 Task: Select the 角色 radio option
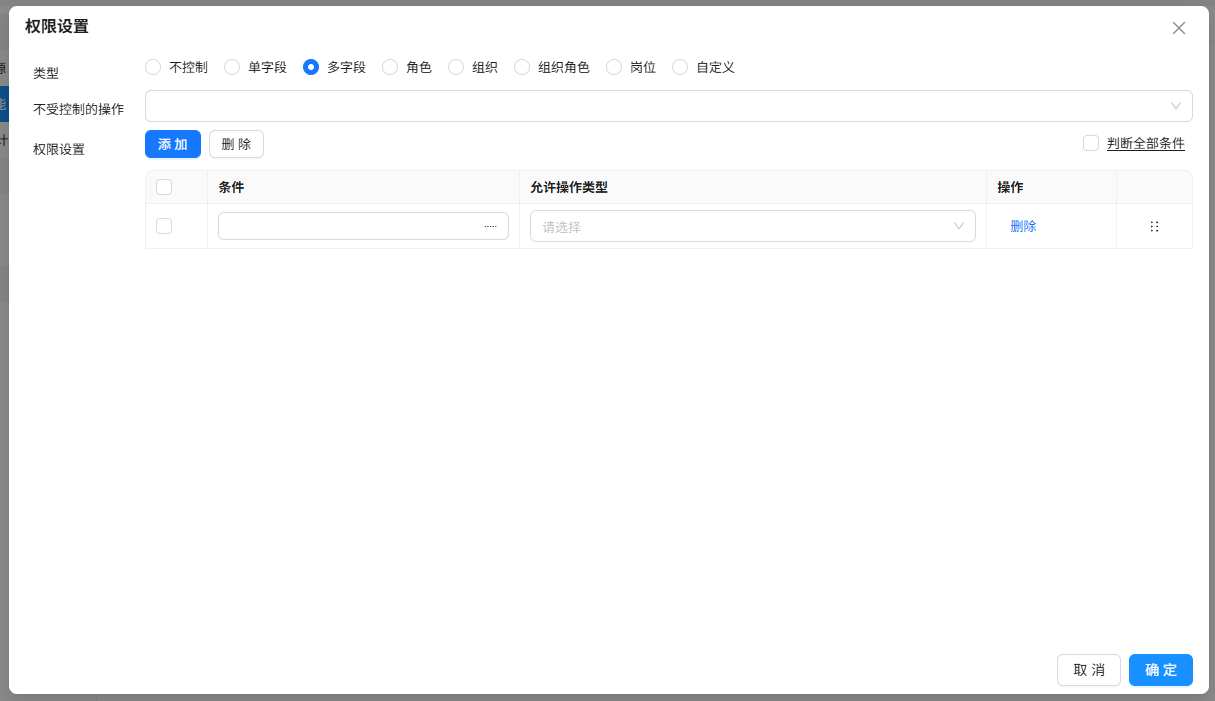click(x=390, y=67)
